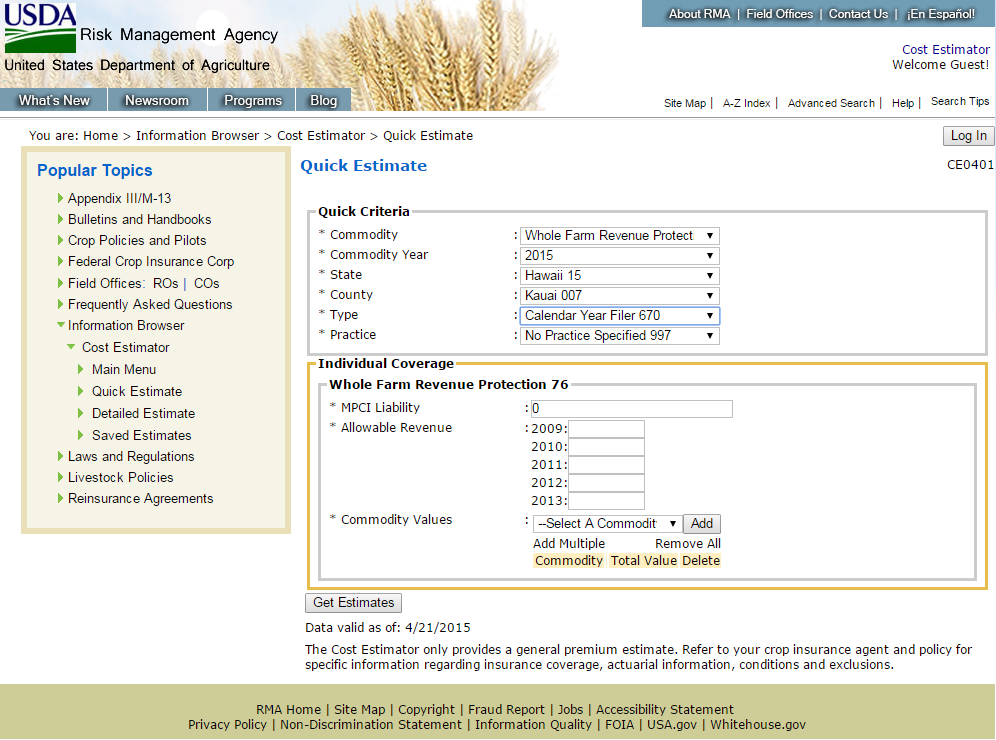Viewport: 996px width, 740px height.
Task: Open the Whitehouse.gov footer link
Action: coord(758,725)
